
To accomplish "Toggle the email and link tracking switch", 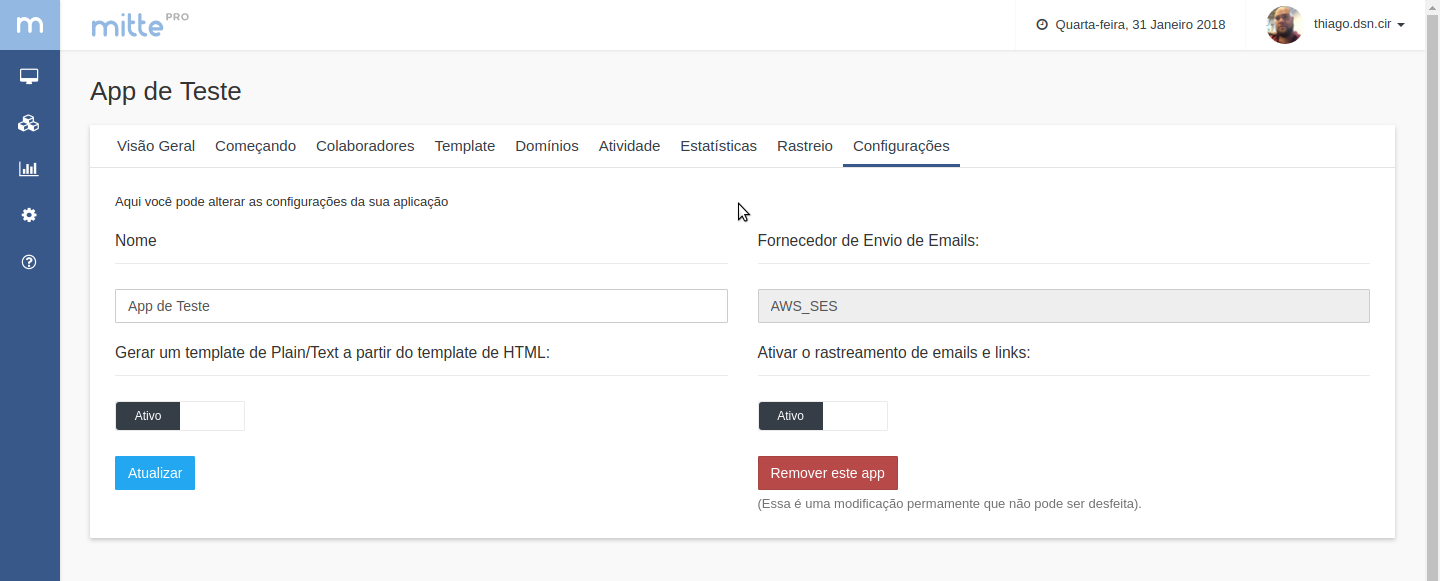I will coord(822,416).
